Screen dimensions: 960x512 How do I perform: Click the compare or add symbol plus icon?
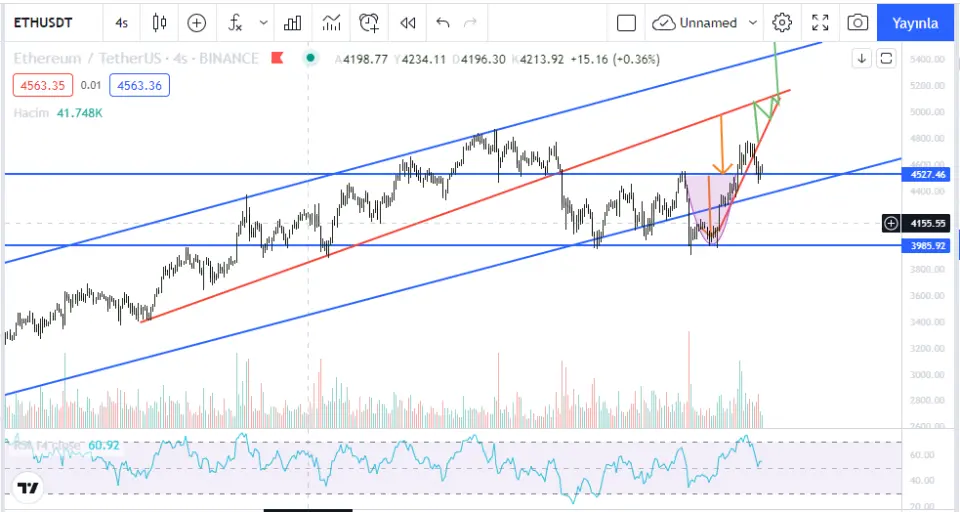197,23
